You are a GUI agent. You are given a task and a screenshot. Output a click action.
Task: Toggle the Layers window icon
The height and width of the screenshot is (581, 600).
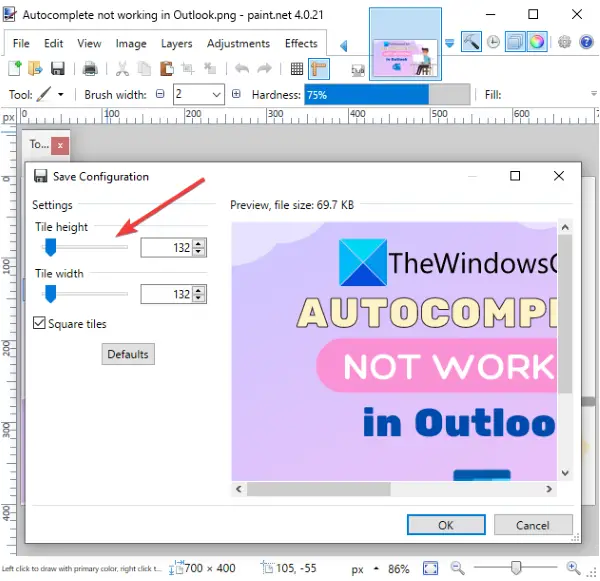click(x=515, y=41)
